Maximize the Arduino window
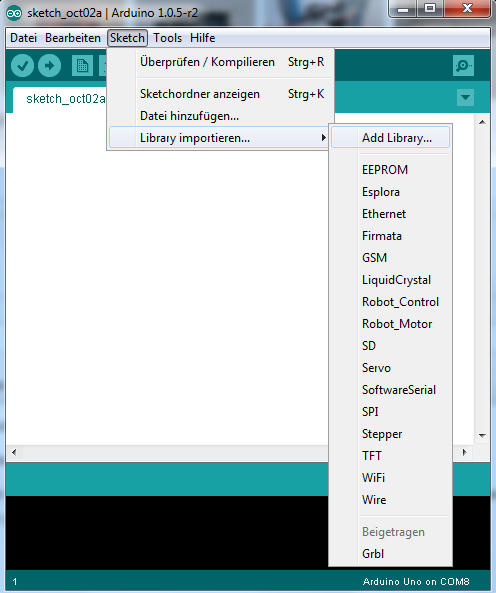Viewport: 496px width, 593px height. [x=430, y=9]
